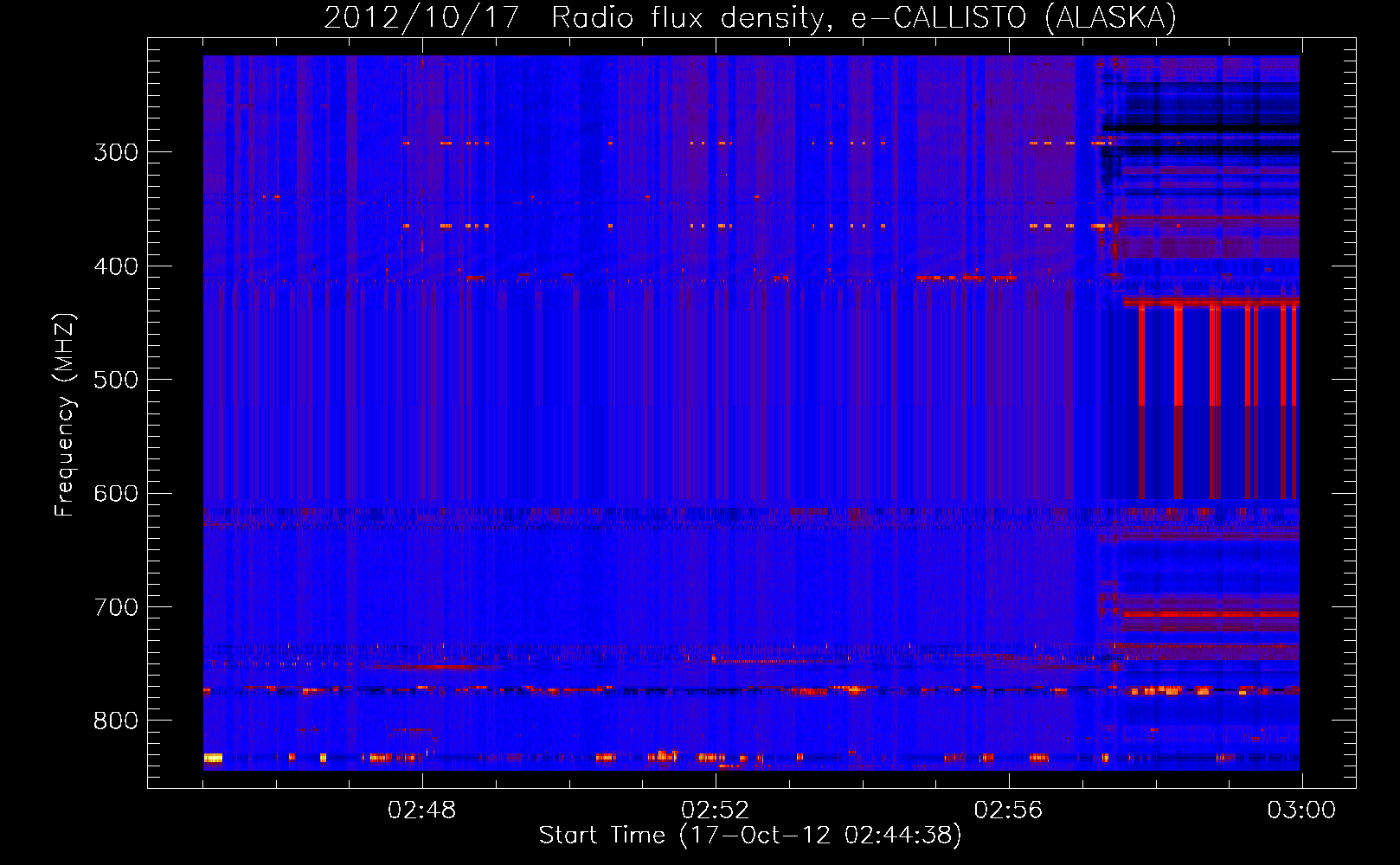Click the 300 frequency tick label
Viewport: 1400px width, 865px height.
(x=116, y=152)
